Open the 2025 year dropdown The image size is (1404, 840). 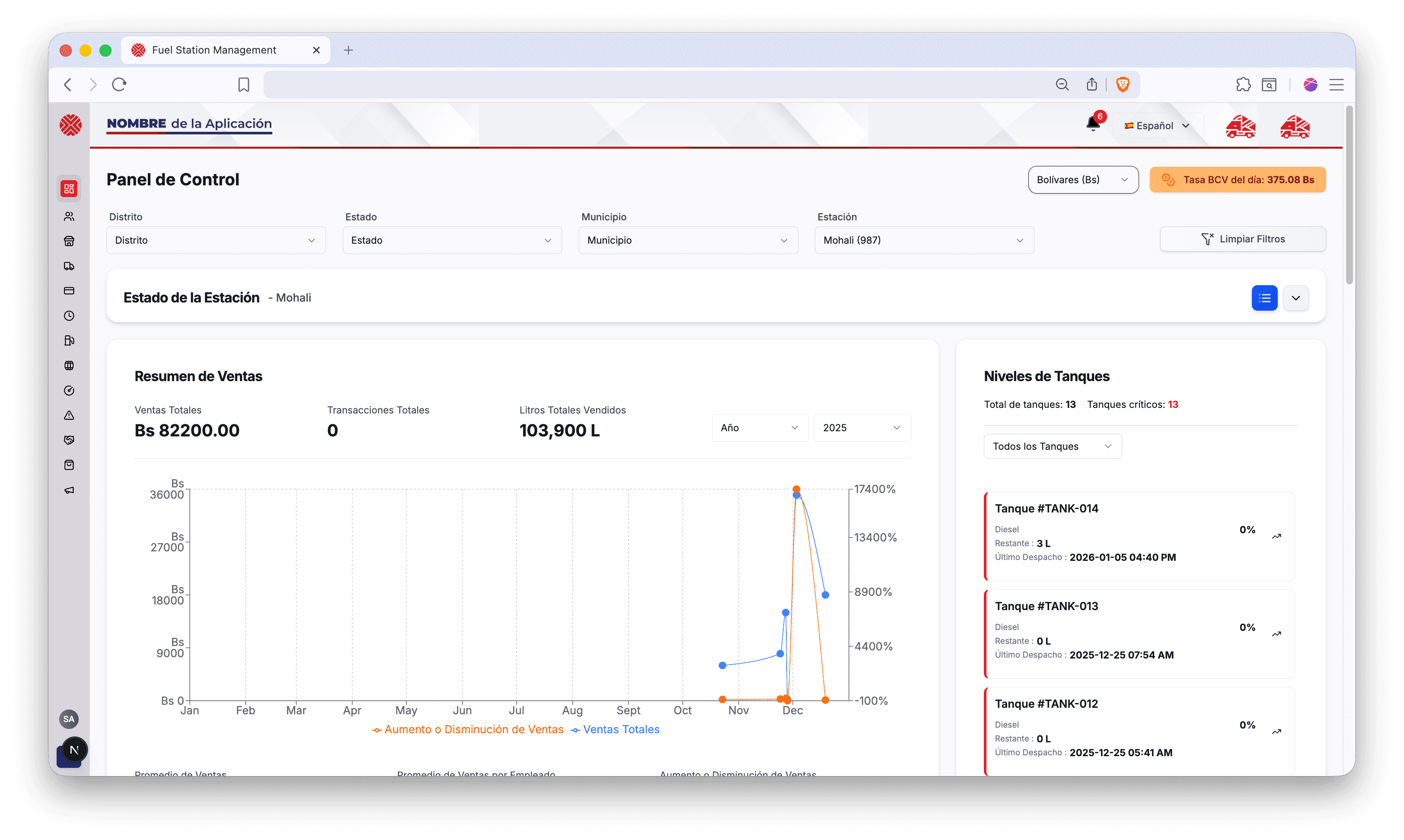[x=862, y=427]
